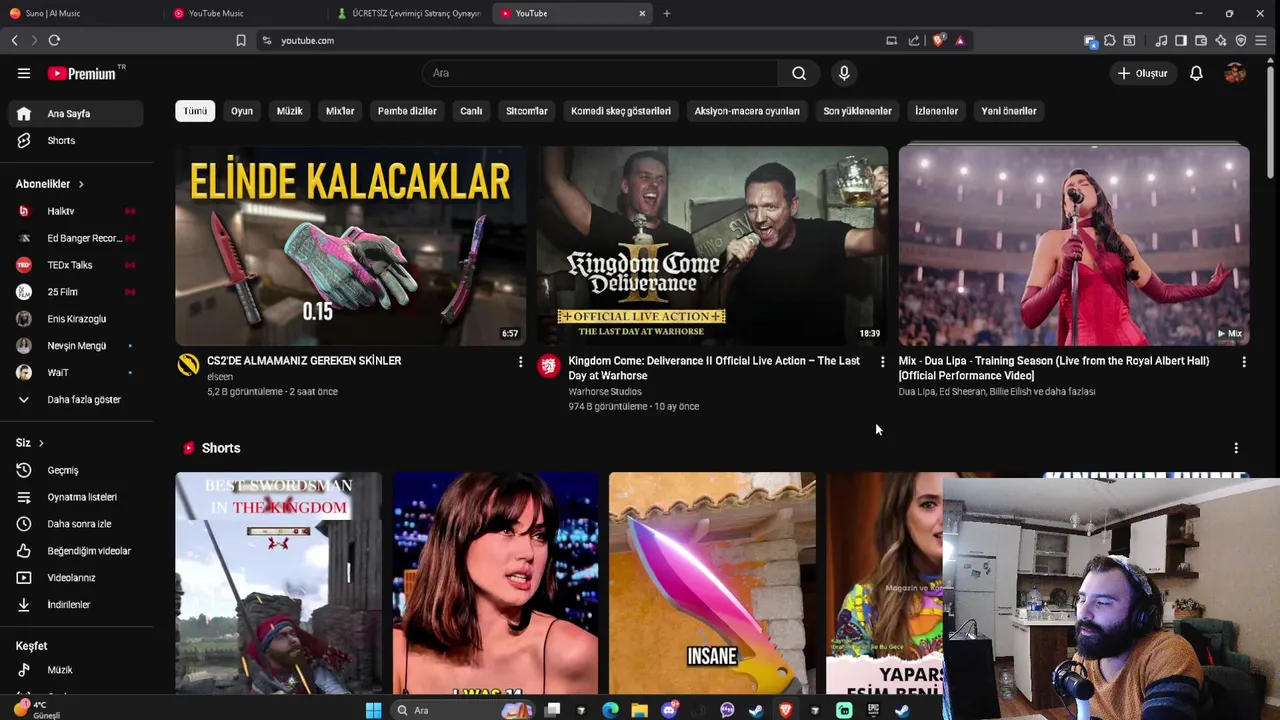Screen dimensions: 1280x720
Task: Open the notifications bell
Action: pos(1196,73)
